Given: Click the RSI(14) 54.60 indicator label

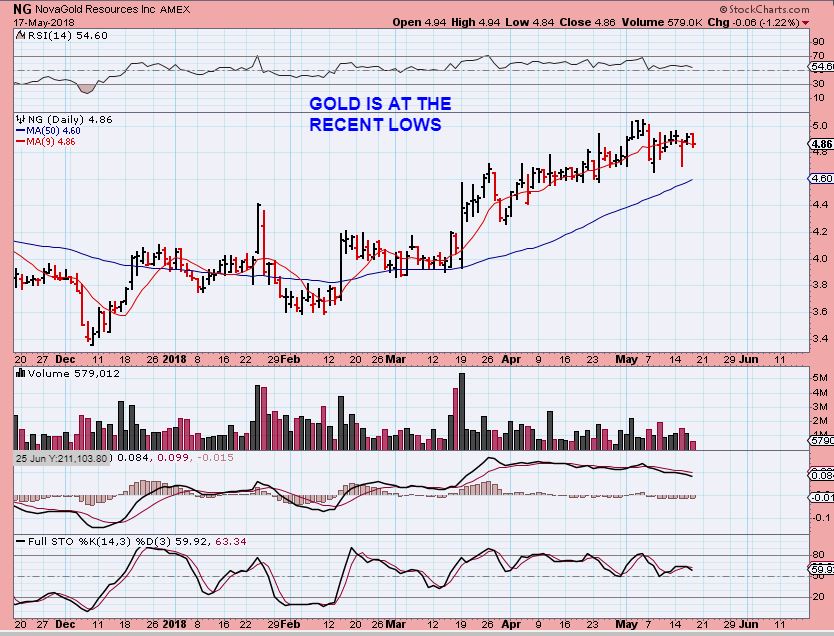Looking at the screenshot, I should coord(67,35).
